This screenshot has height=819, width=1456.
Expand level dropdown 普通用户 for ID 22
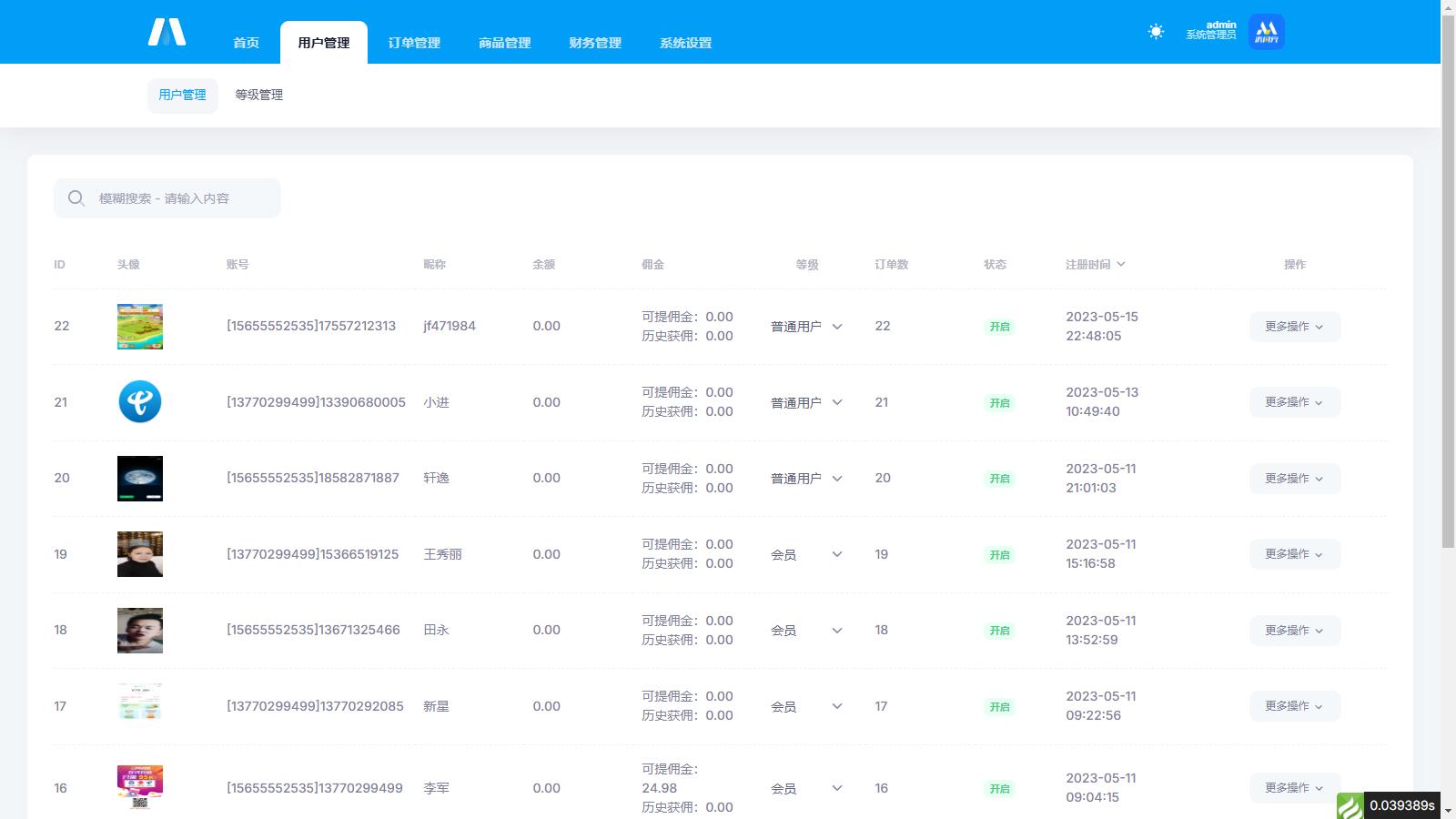pyautogui.click(x=806, y=327)
